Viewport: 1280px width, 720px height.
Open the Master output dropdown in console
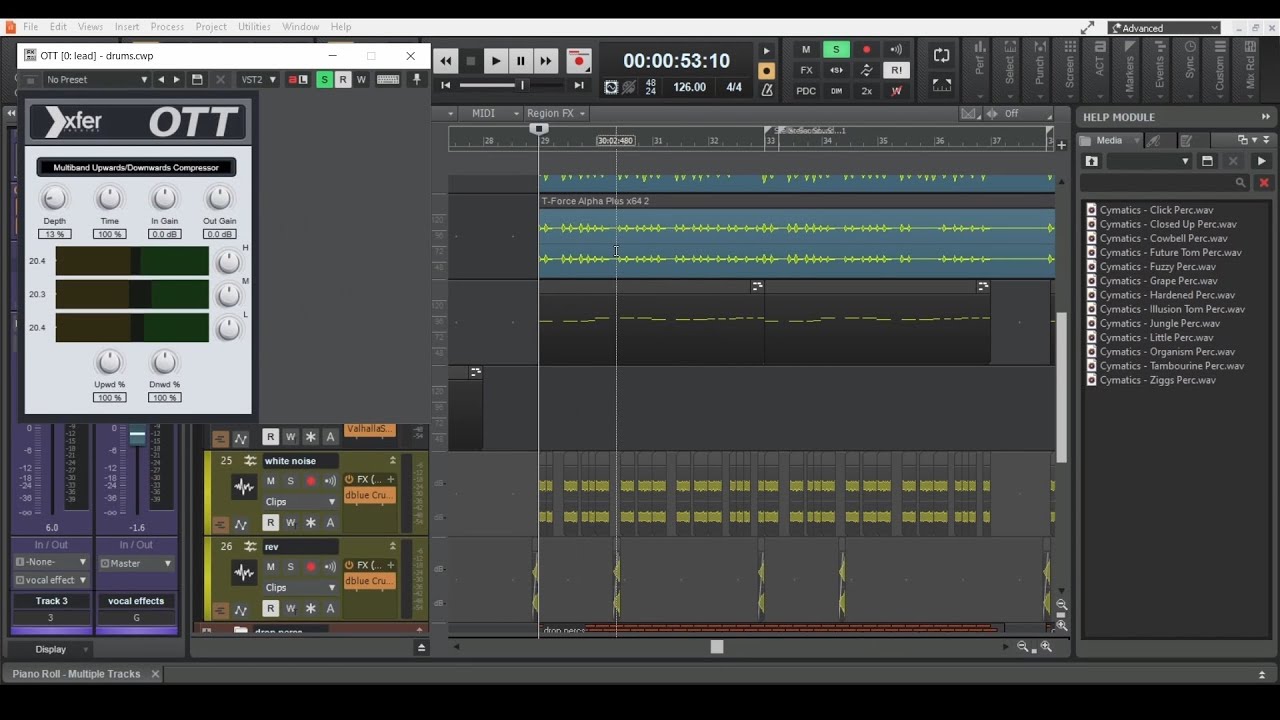(x=136, y=563)
